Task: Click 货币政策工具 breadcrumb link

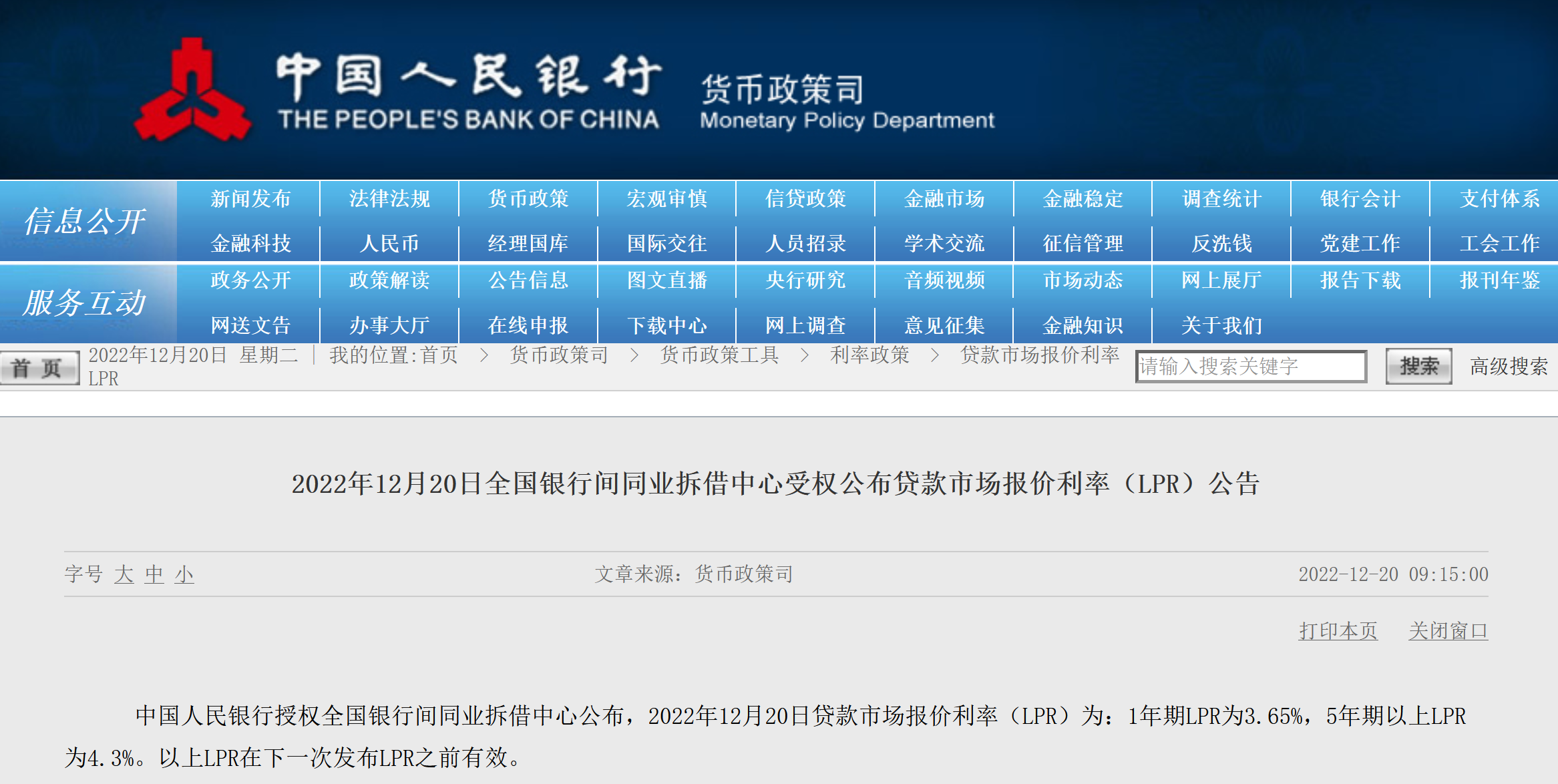Action: [719, 355]
